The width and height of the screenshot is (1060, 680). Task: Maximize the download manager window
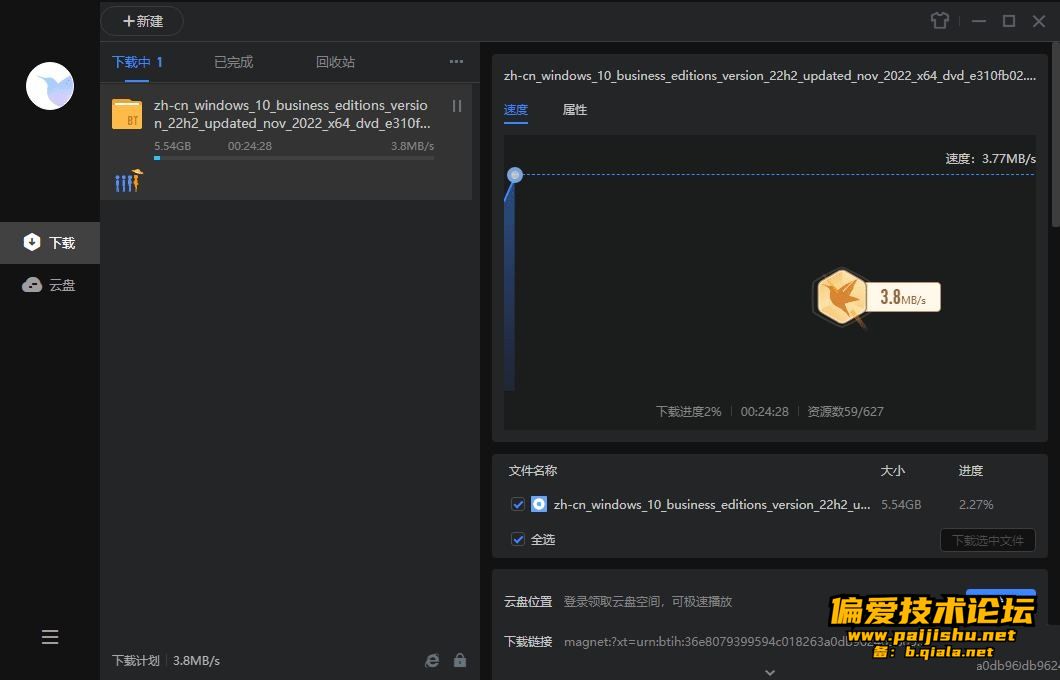1009,21
